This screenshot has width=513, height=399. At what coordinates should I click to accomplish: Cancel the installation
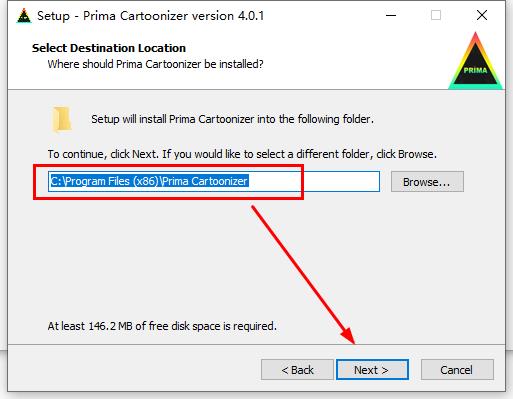457,370
